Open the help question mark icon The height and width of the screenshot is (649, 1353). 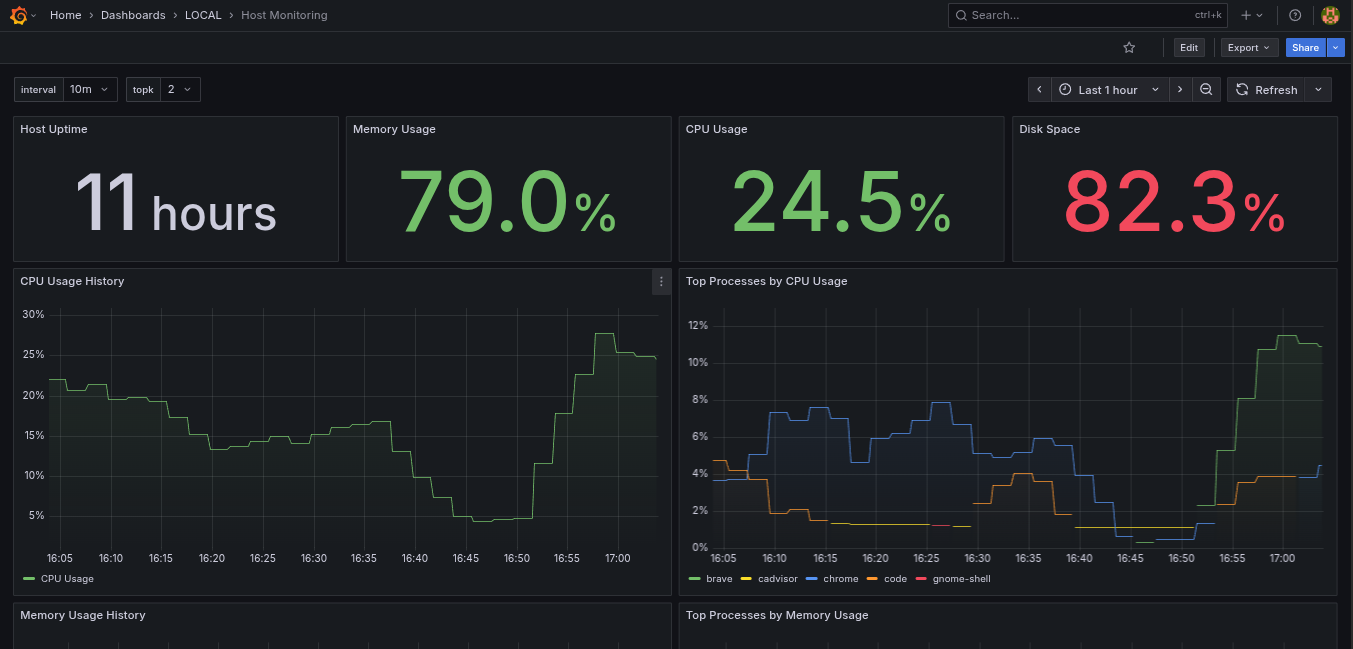click(x=1295, y=15)
